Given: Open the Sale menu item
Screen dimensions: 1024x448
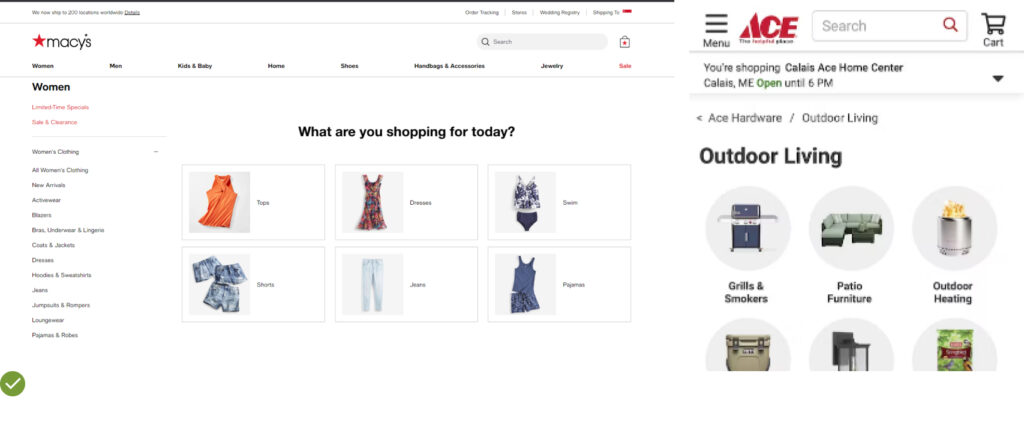Looking at the screenshot, I should 625,66.
